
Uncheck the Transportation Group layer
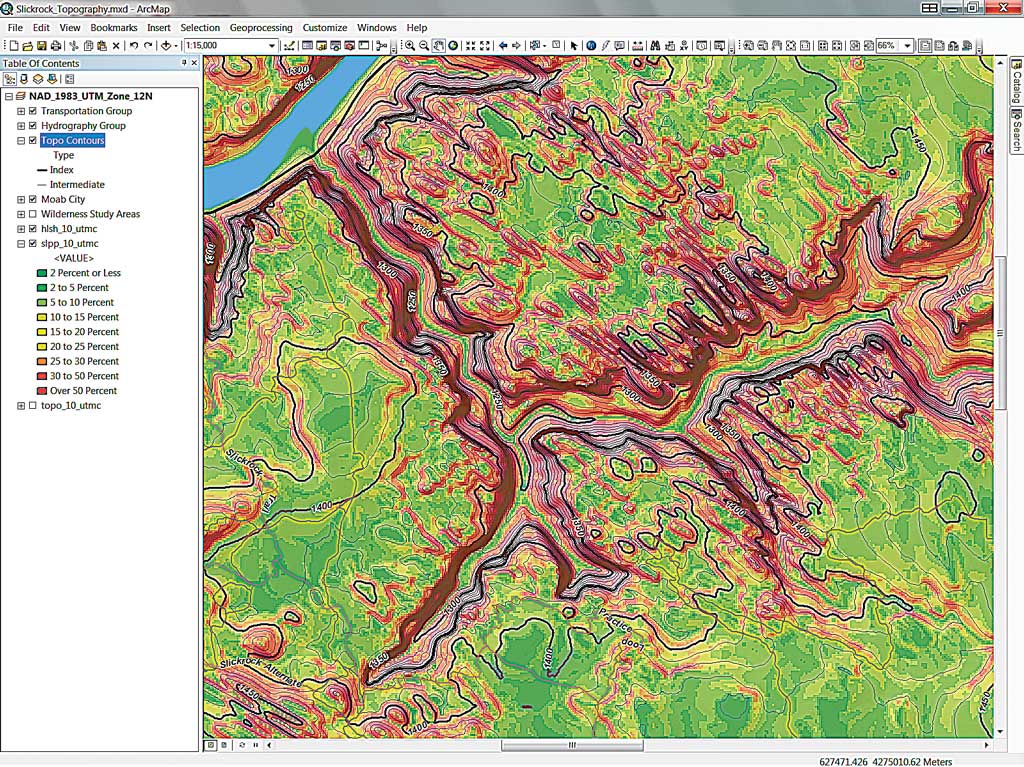[x=33, y=111]
